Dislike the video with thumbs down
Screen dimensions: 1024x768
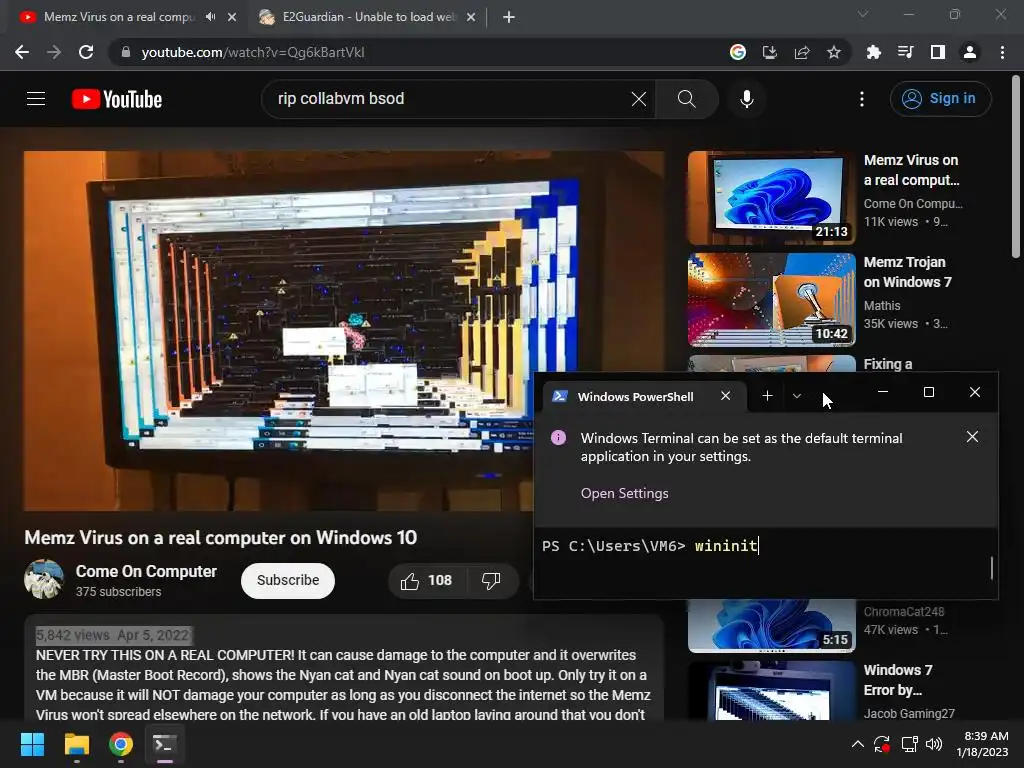click(491, 581)
